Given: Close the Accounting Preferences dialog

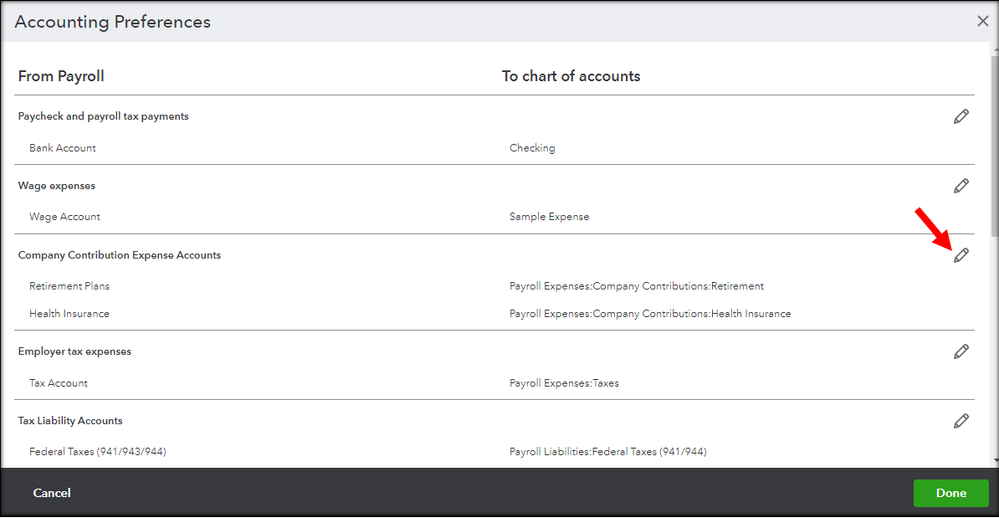Looking at the screenshot, I should (983, 21).
